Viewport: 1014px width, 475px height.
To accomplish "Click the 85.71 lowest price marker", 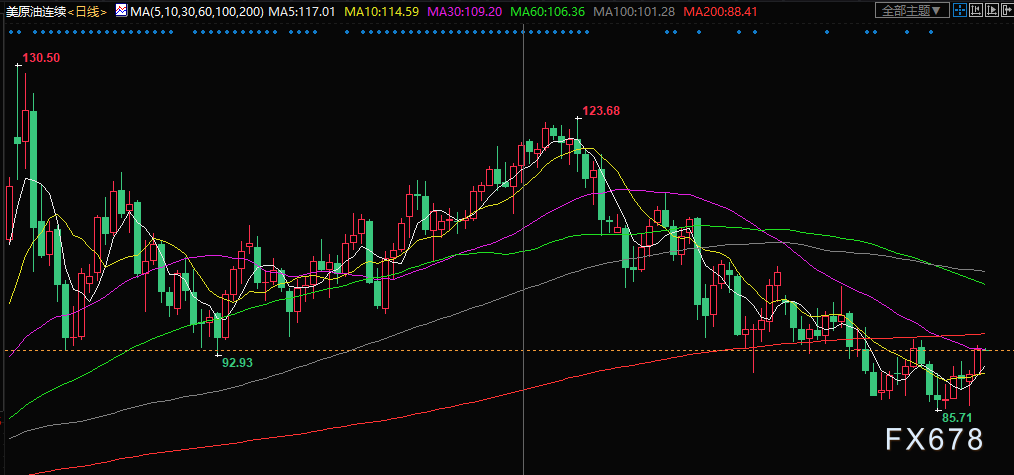I will [957, 417].
